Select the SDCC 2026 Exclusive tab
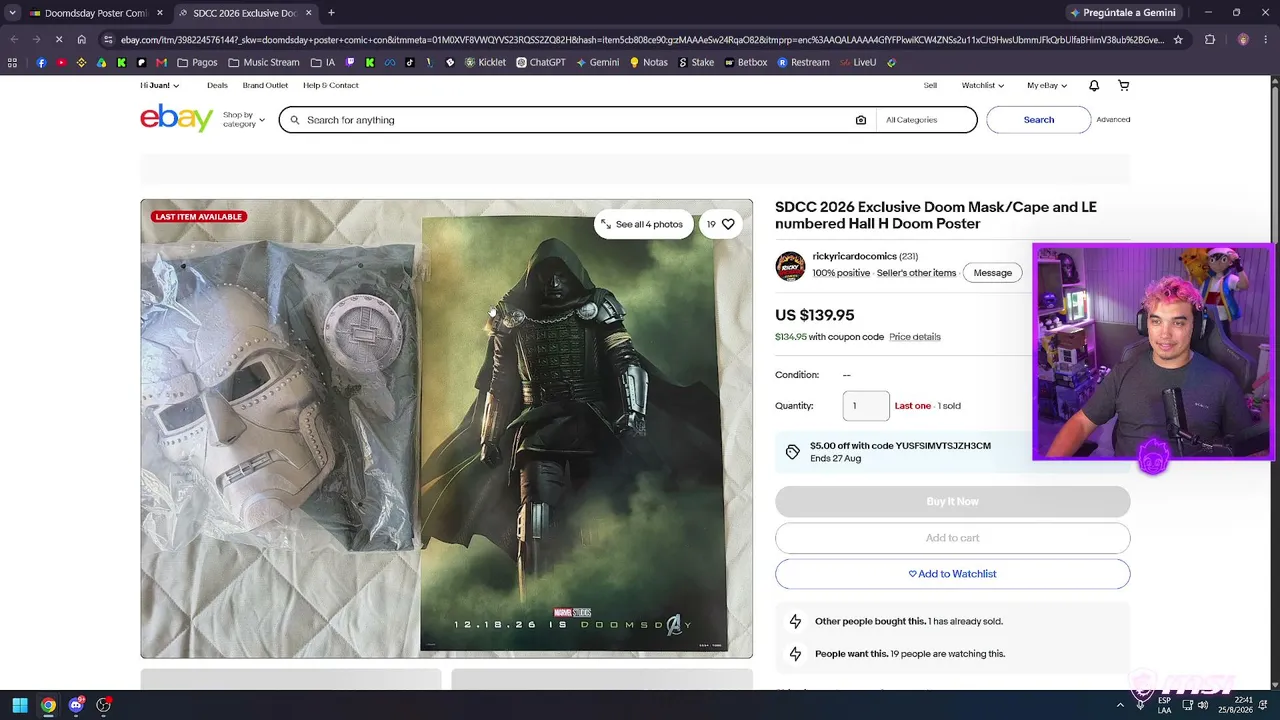The width and height of the screenshot is (1280, 720). 245,13
